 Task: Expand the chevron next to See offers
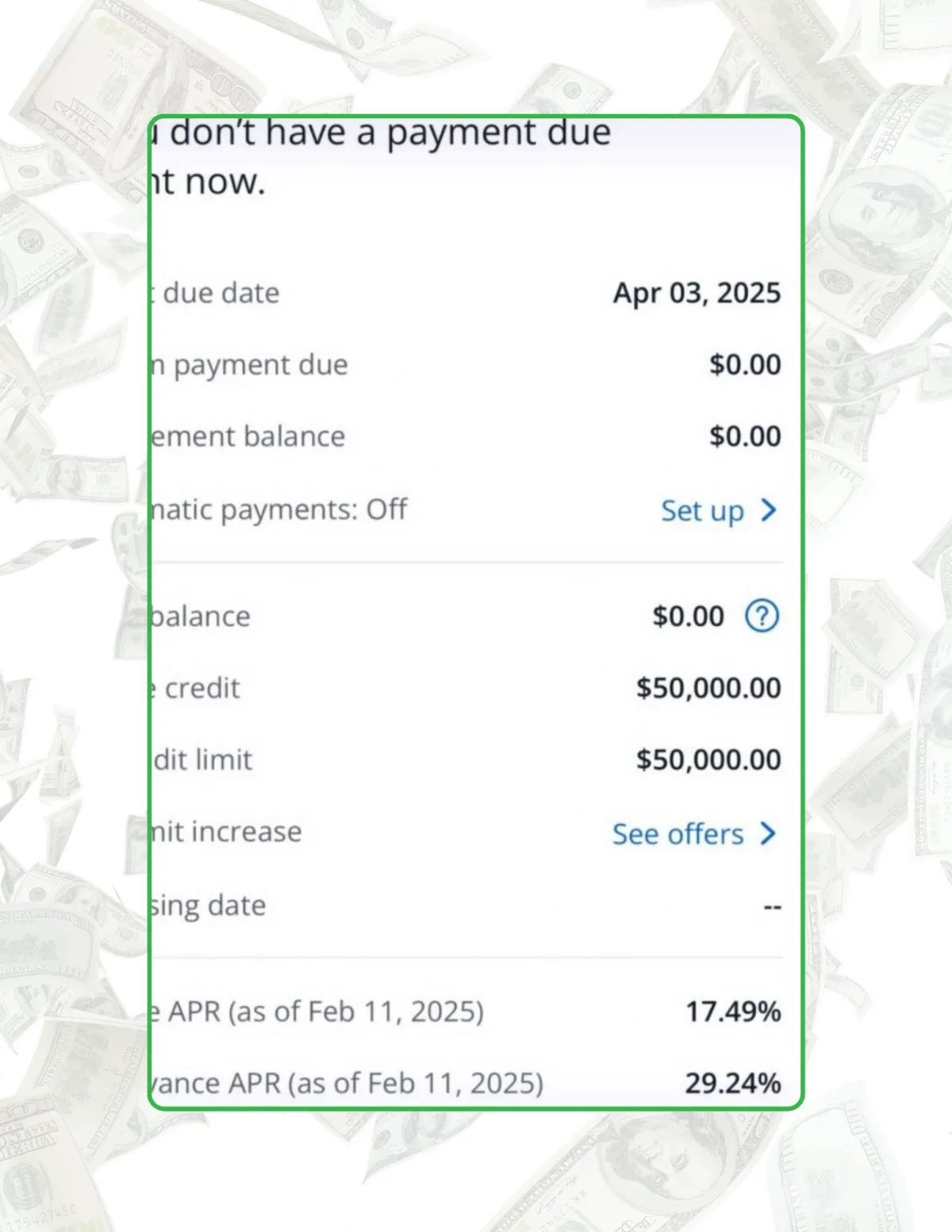[x=768, y=833]
